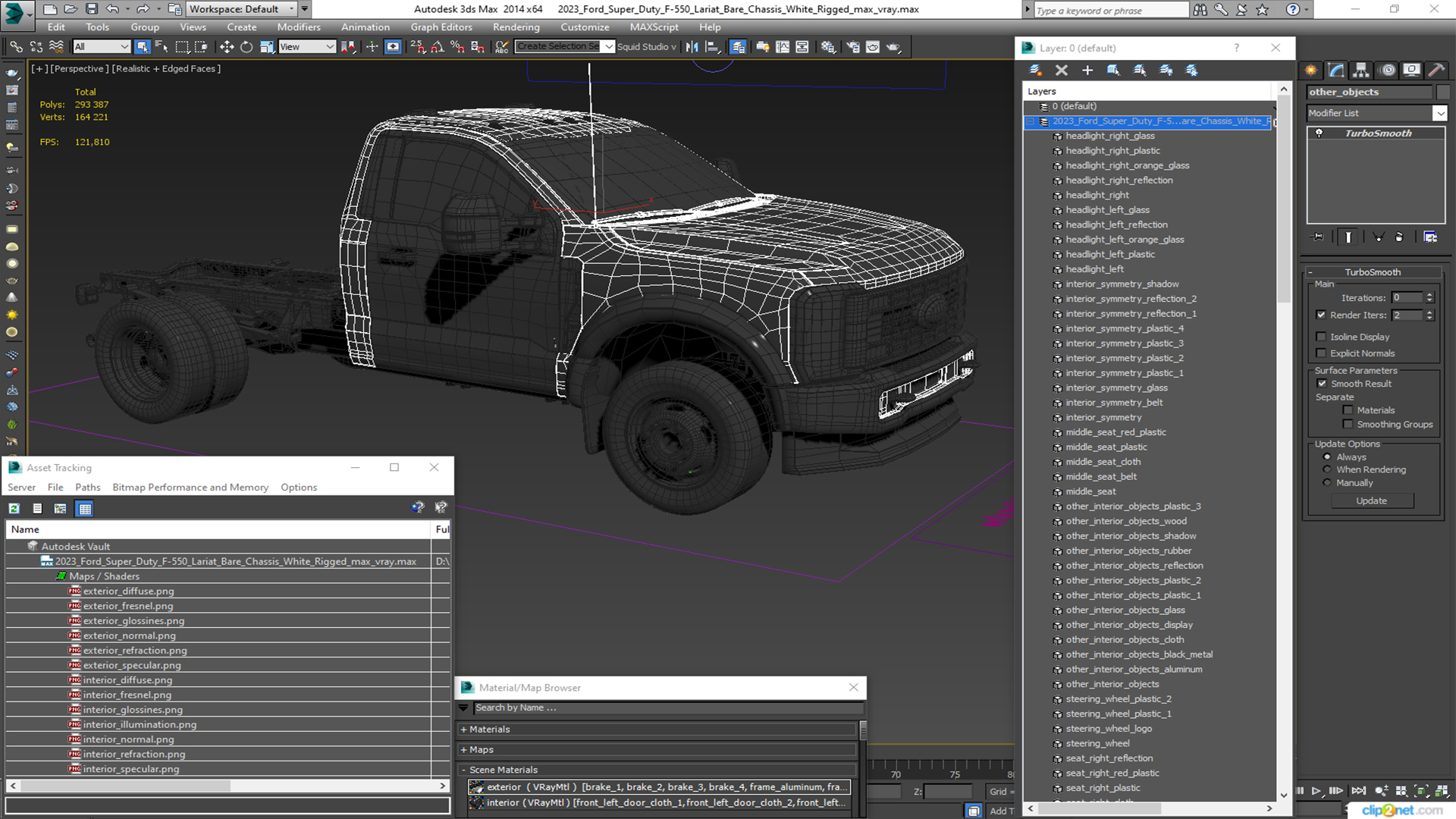Open the Modifier List dropdown
The height and width of the screenshot is (819, 1456).
(x=1439, y=113)
